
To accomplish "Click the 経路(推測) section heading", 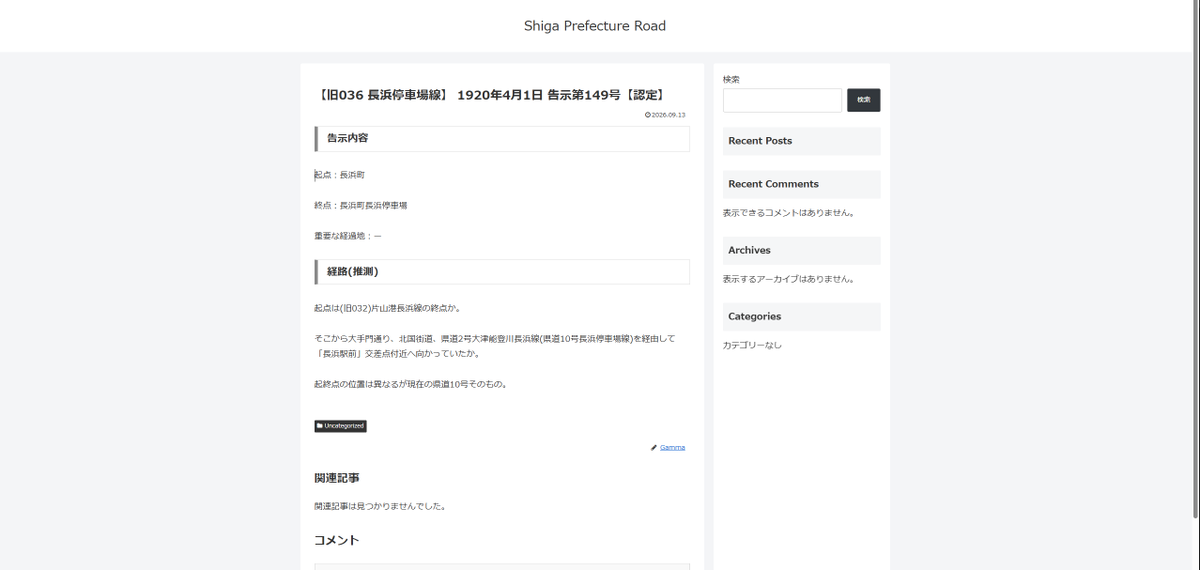I will point(502,271).
